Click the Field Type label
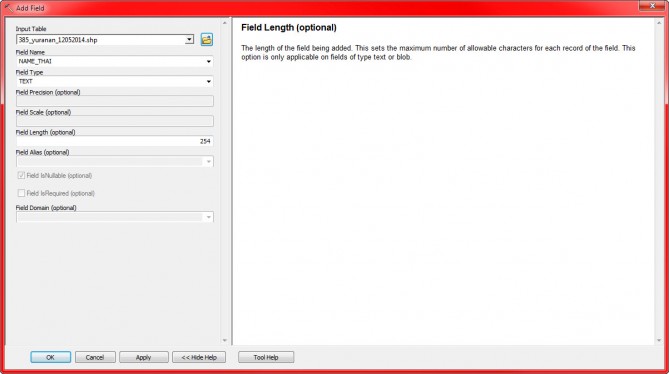669x374 pixels. (29, 72)
